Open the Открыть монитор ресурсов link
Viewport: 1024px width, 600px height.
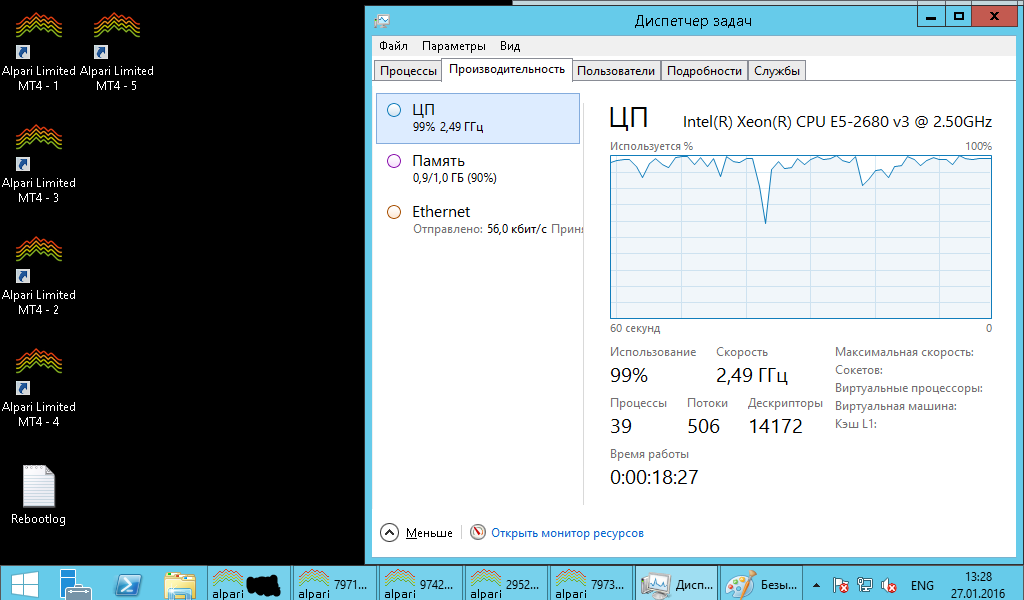[x=567, y=533]
